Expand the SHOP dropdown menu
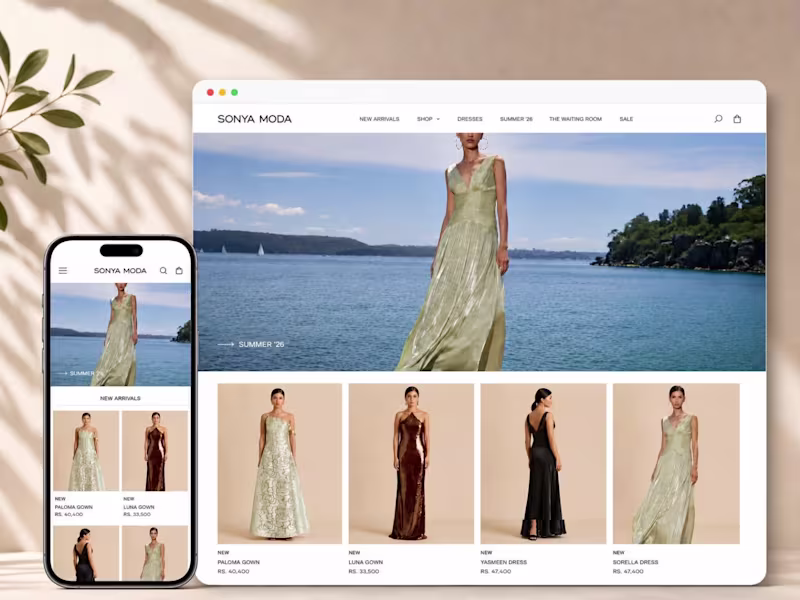Screen dimensions: 800x600 coord(428,119)
